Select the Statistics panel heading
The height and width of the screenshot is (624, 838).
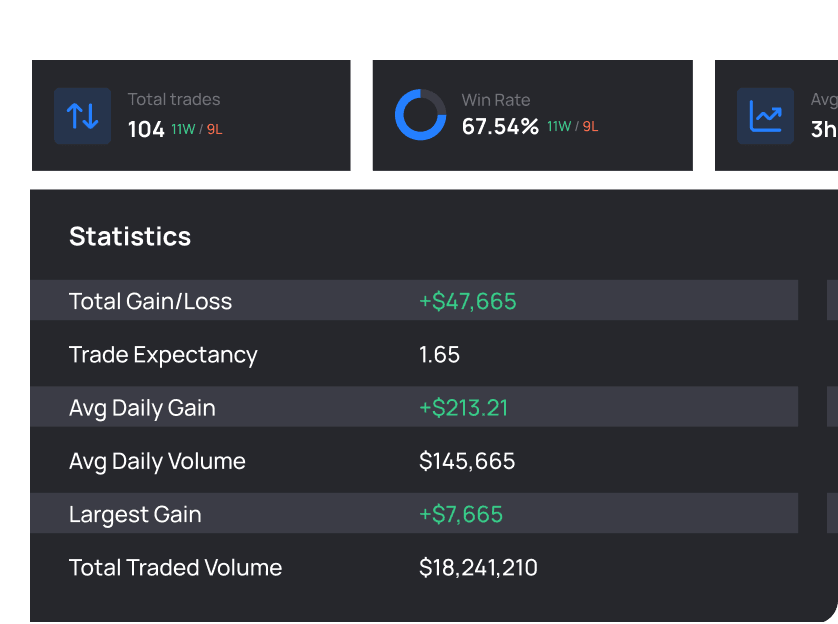click(130, 236)
